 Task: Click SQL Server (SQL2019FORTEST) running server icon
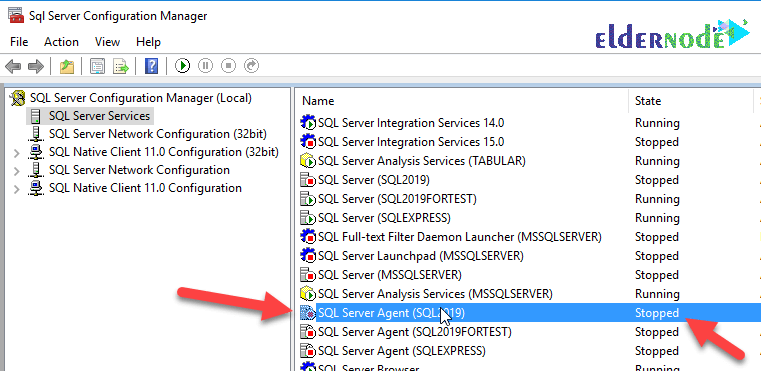pyautogui.click(x=308, y=199)
